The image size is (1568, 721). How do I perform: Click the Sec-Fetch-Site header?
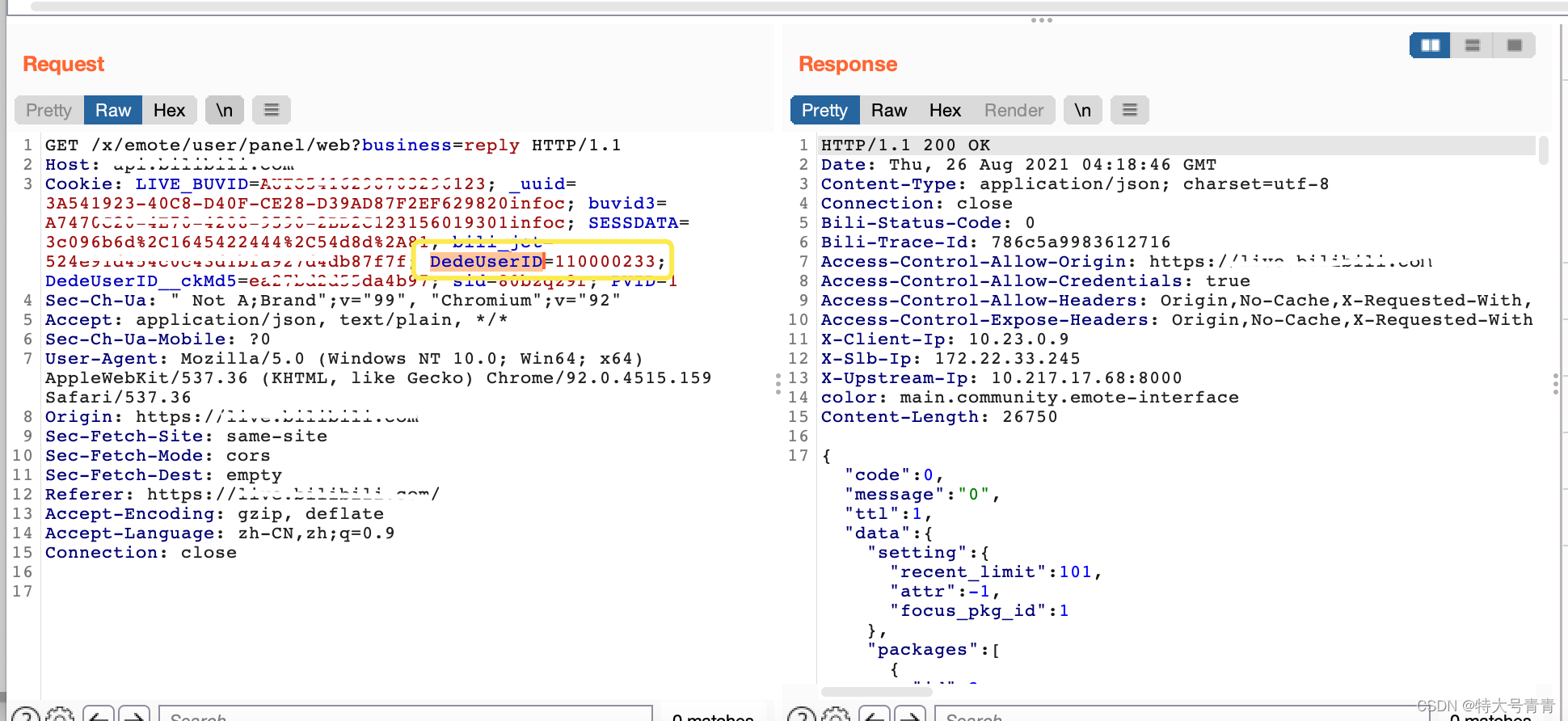(186, 436)
